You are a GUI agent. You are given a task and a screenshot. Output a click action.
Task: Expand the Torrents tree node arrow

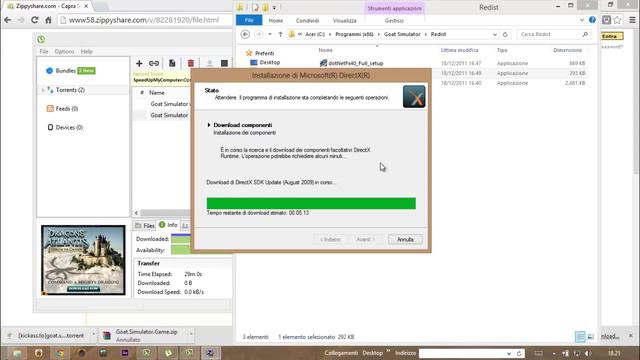42,90
